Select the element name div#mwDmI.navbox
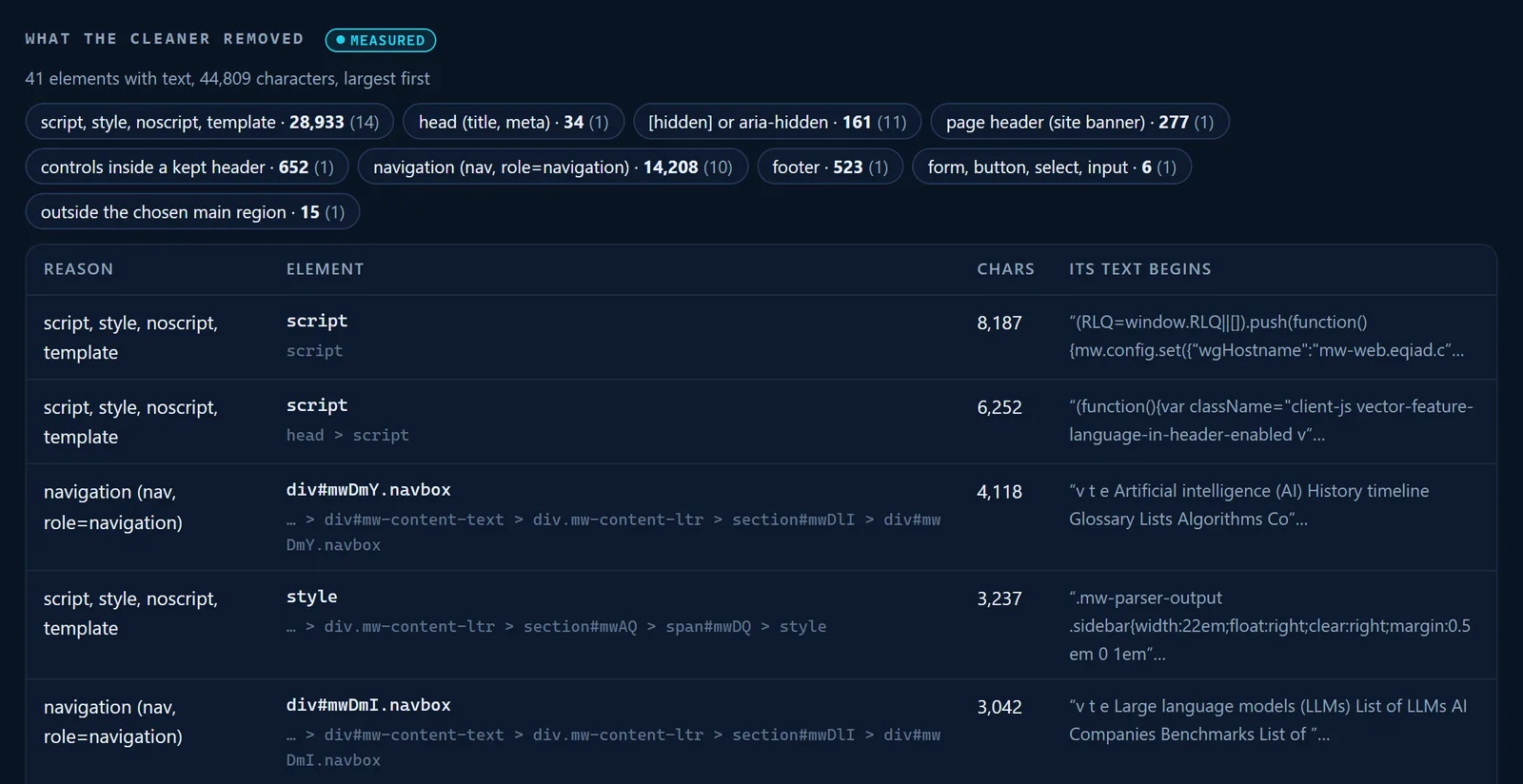1523x784 pixels. click(x=368, y=705)
